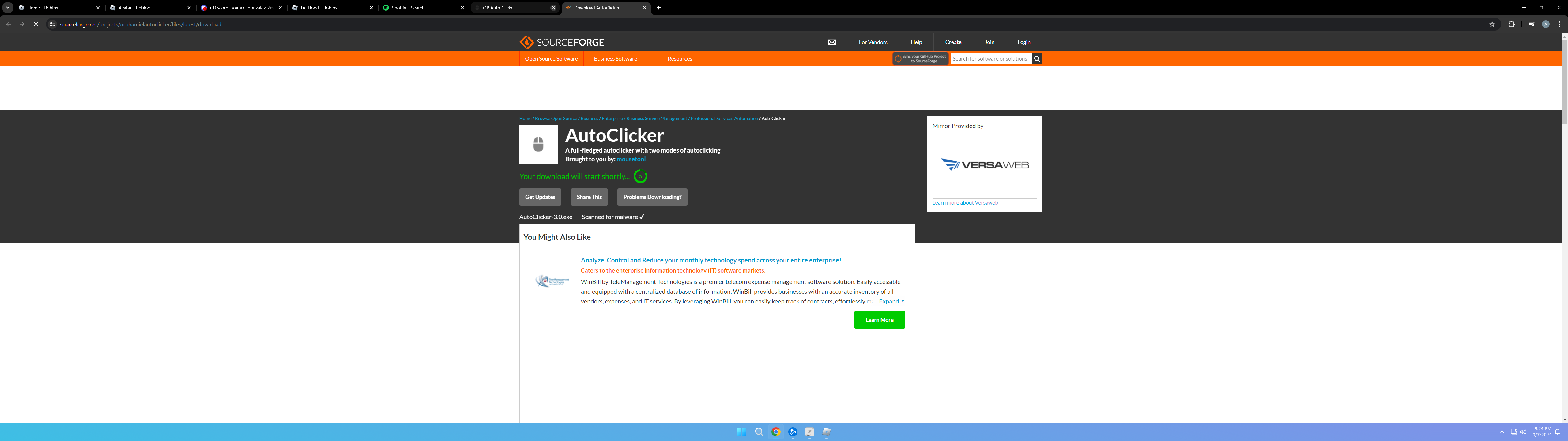Open the Business Software menu
1568x441 pixels.
[x=615, y=59]
